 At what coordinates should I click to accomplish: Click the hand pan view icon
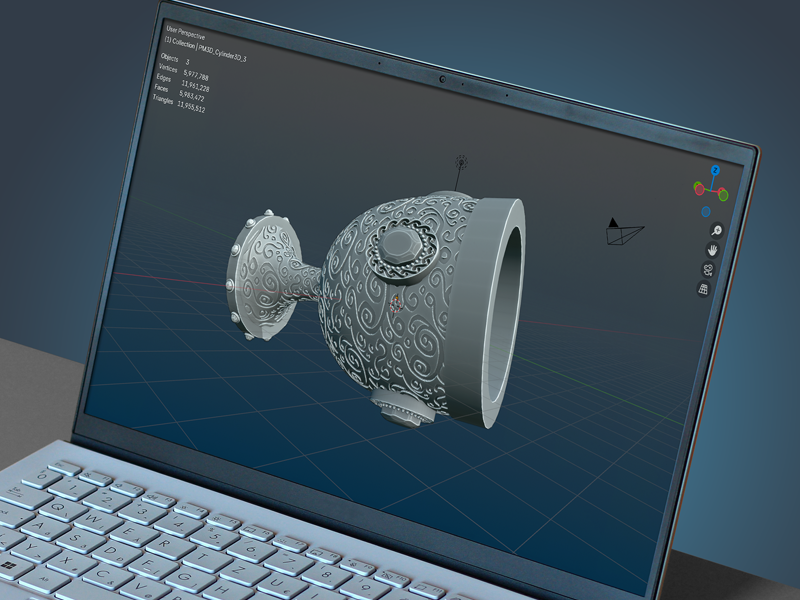point(712,250)
